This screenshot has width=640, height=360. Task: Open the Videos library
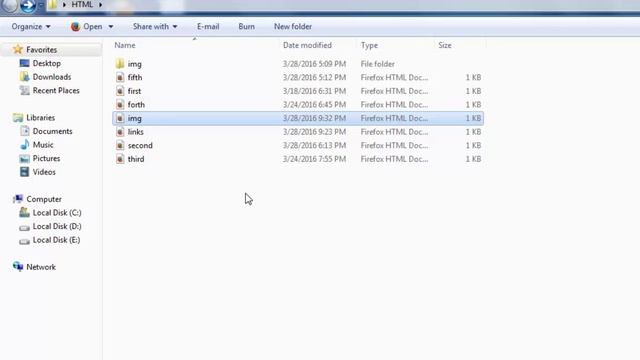[x=44, y=172]
